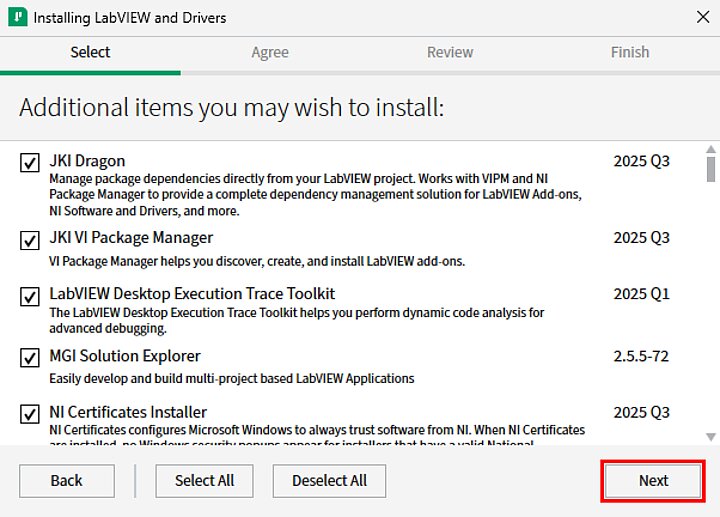Click the MGI Solution Explorer title
Screen dimensions: 720x517
point(125,356)
